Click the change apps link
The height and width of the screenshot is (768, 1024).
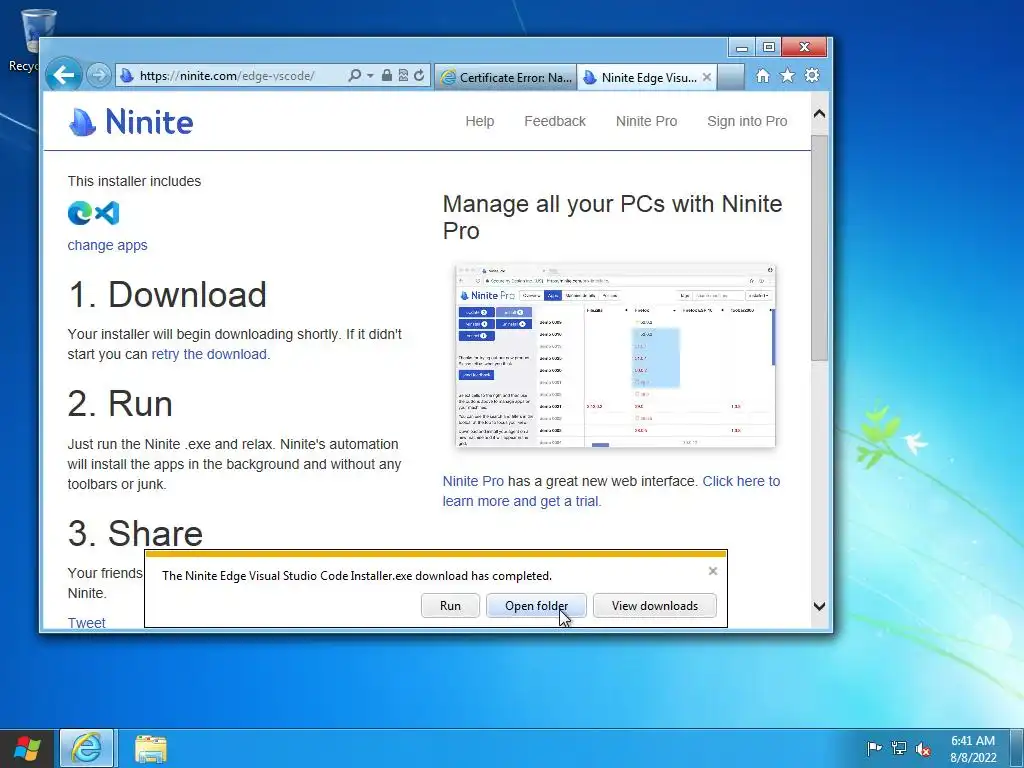coord(107,246)
